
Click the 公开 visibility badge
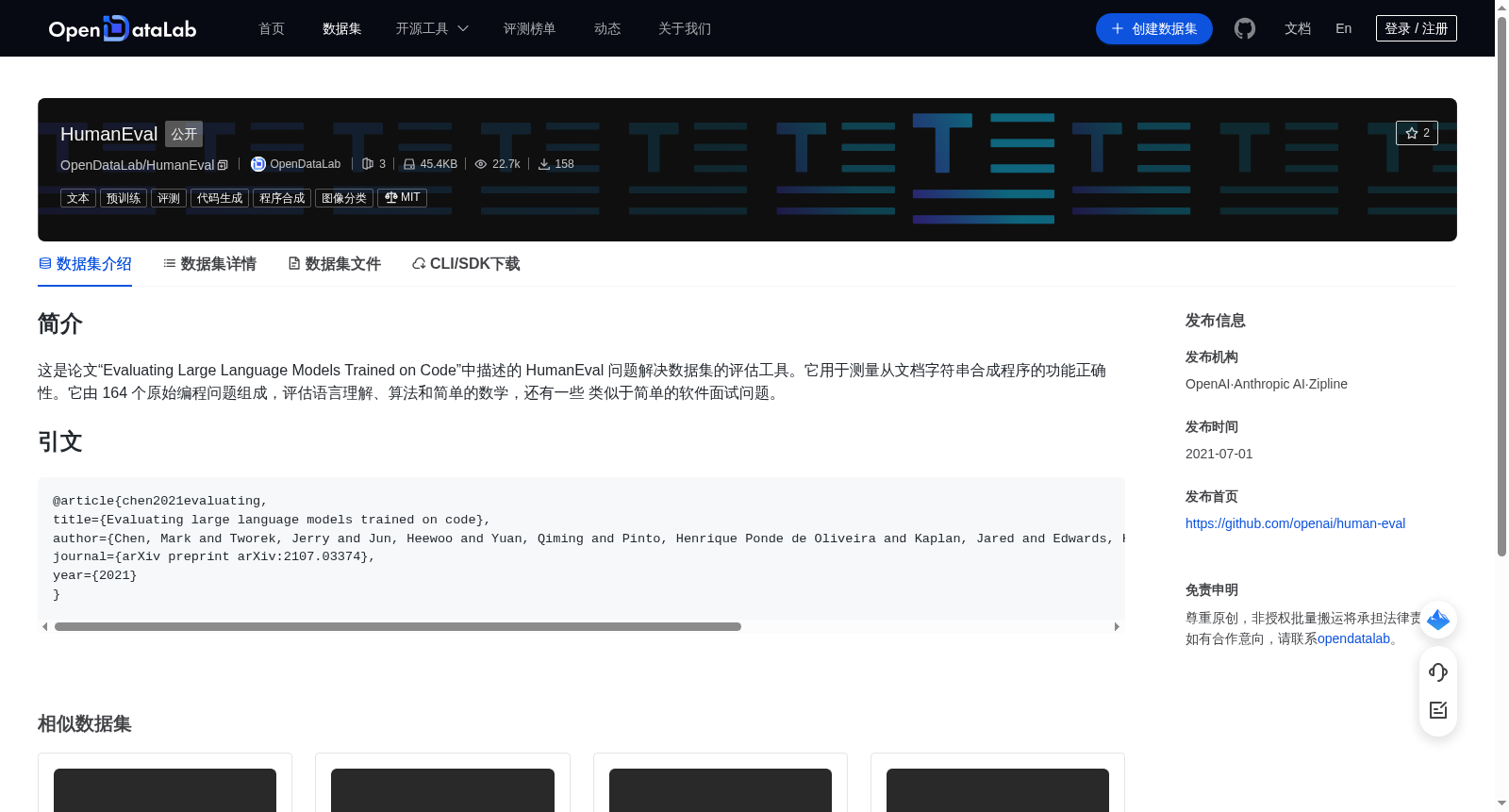184,134
